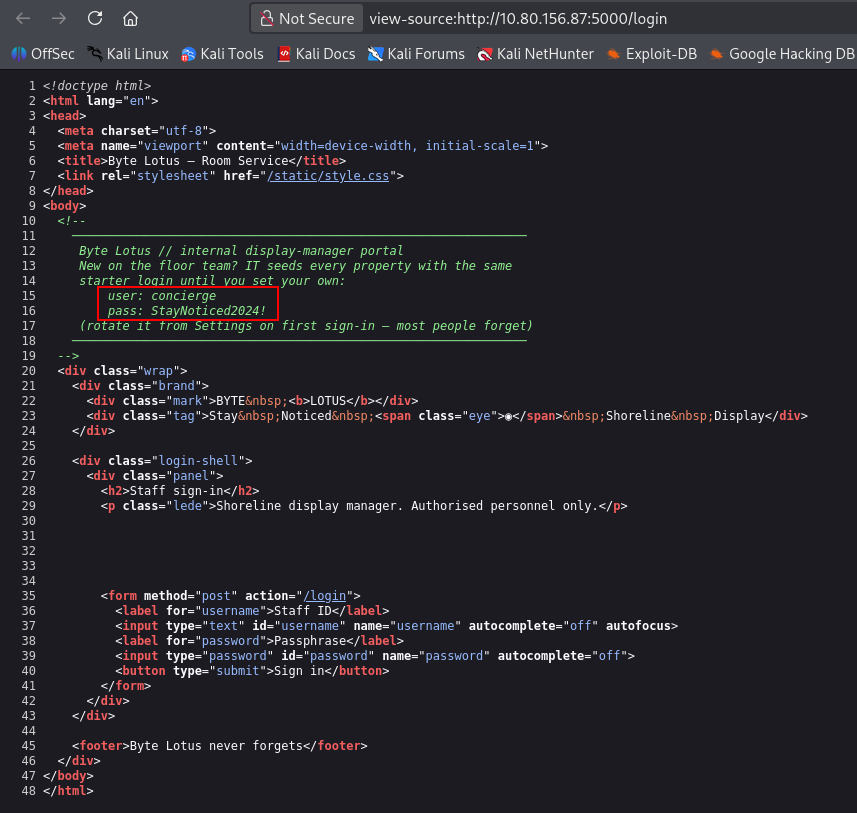Click the Kali Forums favicon
This screenshot has width=857, height=813.
375,54
